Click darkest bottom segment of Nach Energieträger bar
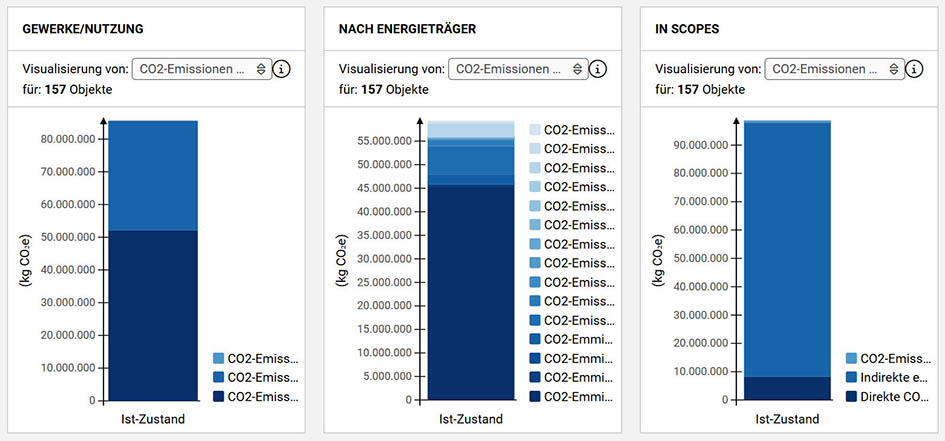Image resolution: width=945 pixels, height=441 pixels. (470, 292)
